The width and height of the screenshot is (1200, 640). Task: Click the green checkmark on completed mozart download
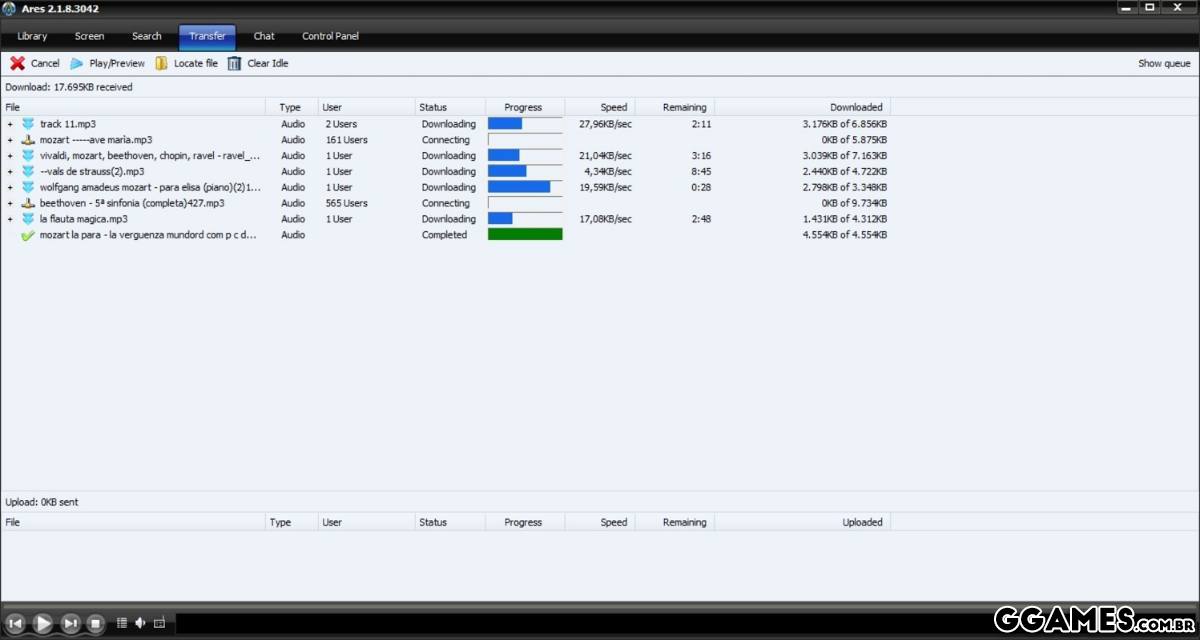coord(28,235)
